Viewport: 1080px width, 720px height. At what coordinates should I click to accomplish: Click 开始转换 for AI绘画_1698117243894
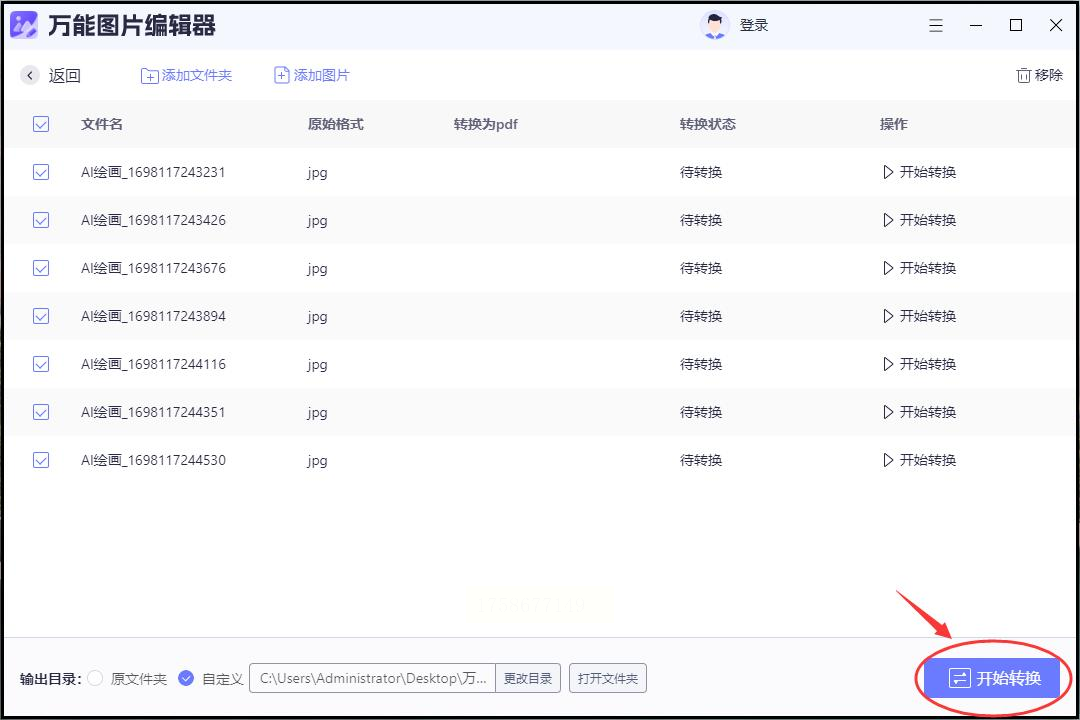click(920, 316)
